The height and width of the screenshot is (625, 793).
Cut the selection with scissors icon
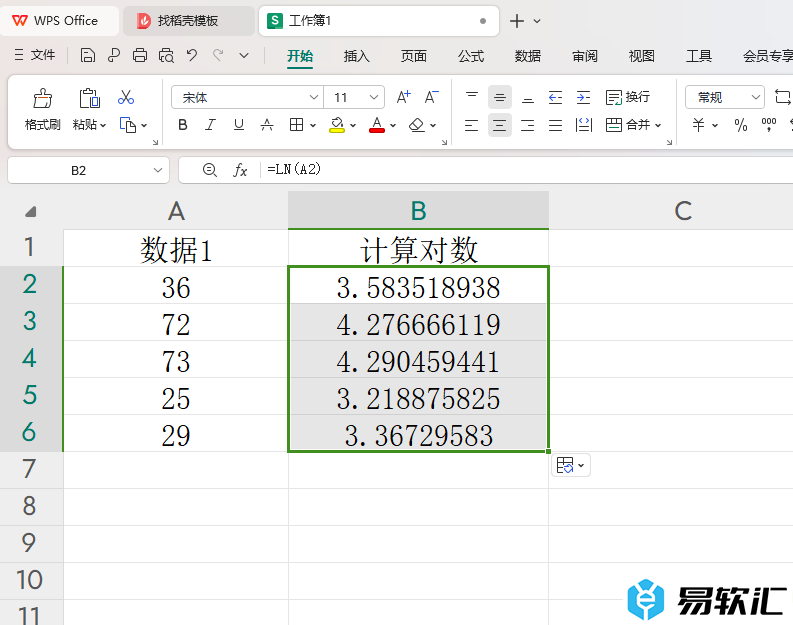pyautogui.click(x=126, y=97)
